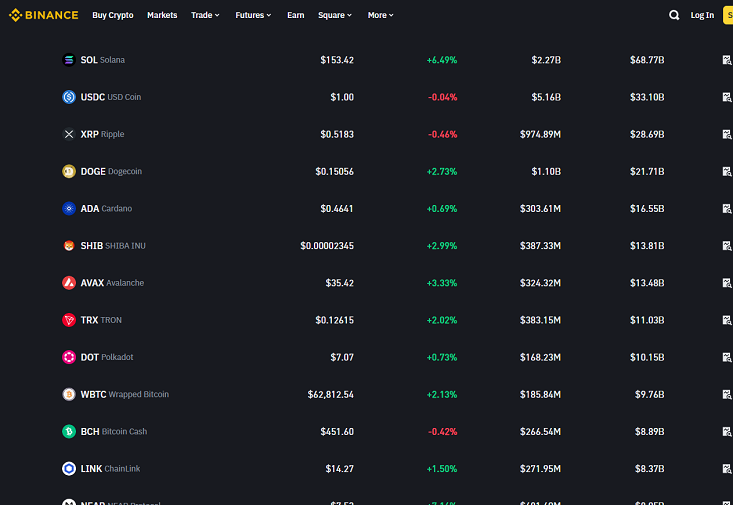Click the +6.49% change value

coord(442,60)
